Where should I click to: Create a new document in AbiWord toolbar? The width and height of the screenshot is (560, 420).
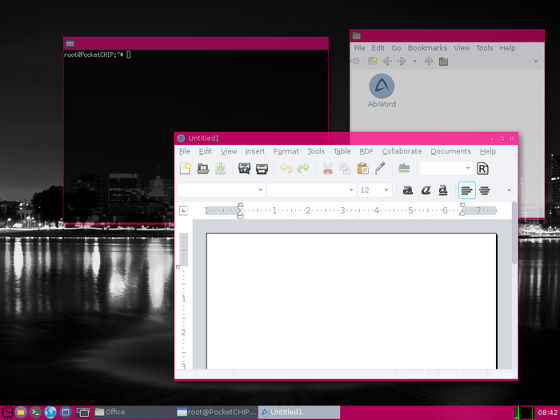[185, 168]
